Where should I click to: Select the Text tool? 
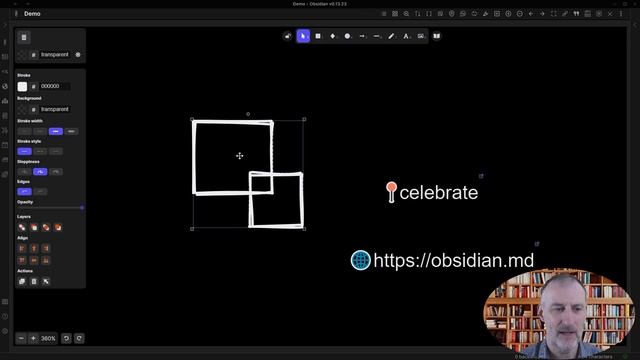[406, 36]
